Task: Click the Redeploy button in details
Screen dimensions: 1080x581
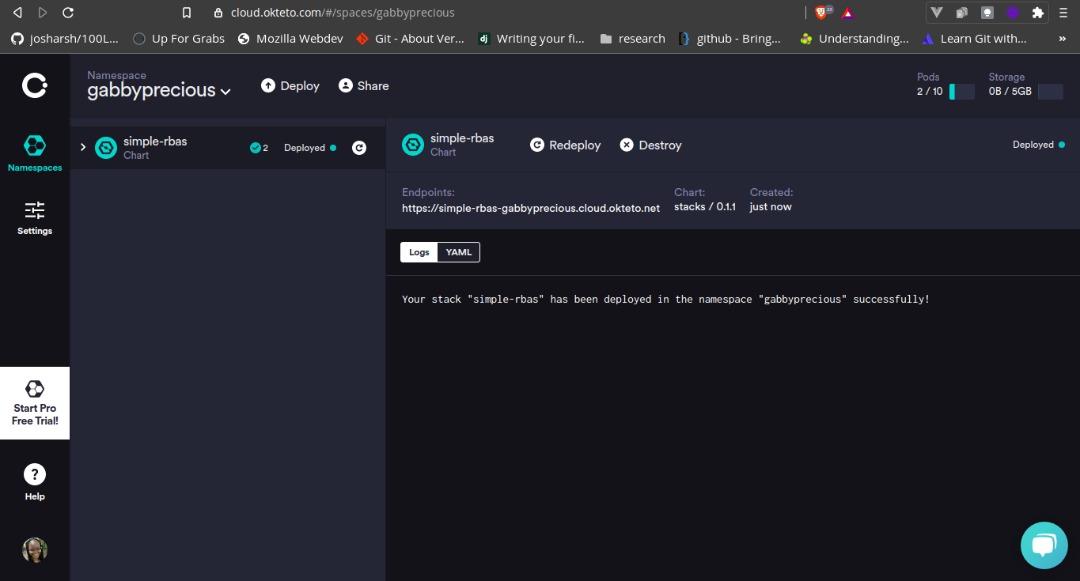Action: click(565, 145)
